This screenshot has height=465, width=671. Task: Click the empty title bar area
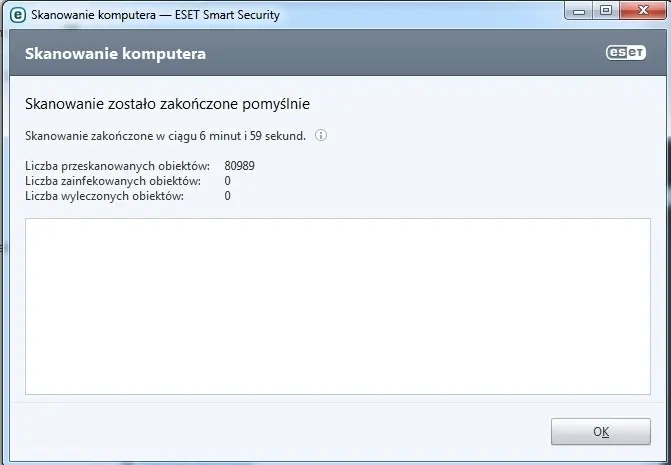click(420, 16)
